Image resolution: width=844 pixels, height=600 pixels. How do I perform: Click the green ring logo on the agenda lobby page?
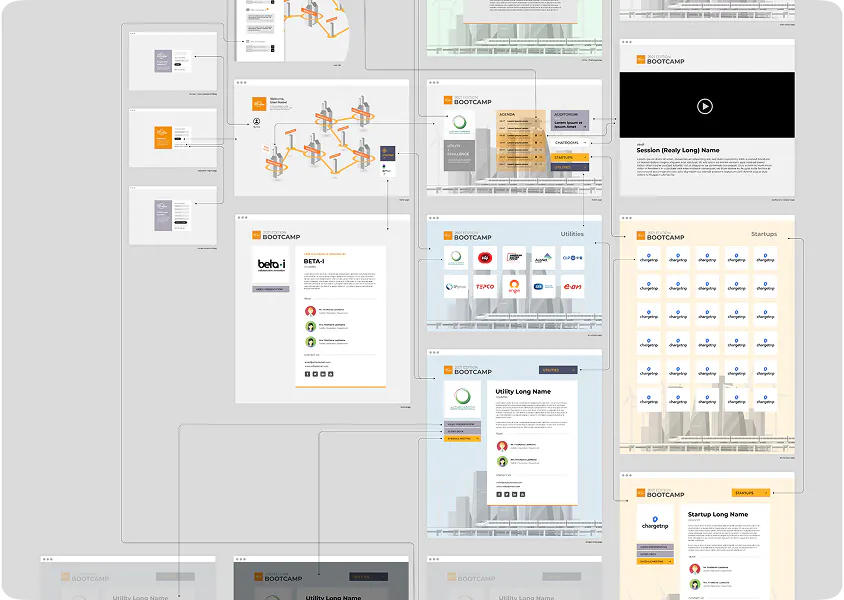click(x=460, y=124)
